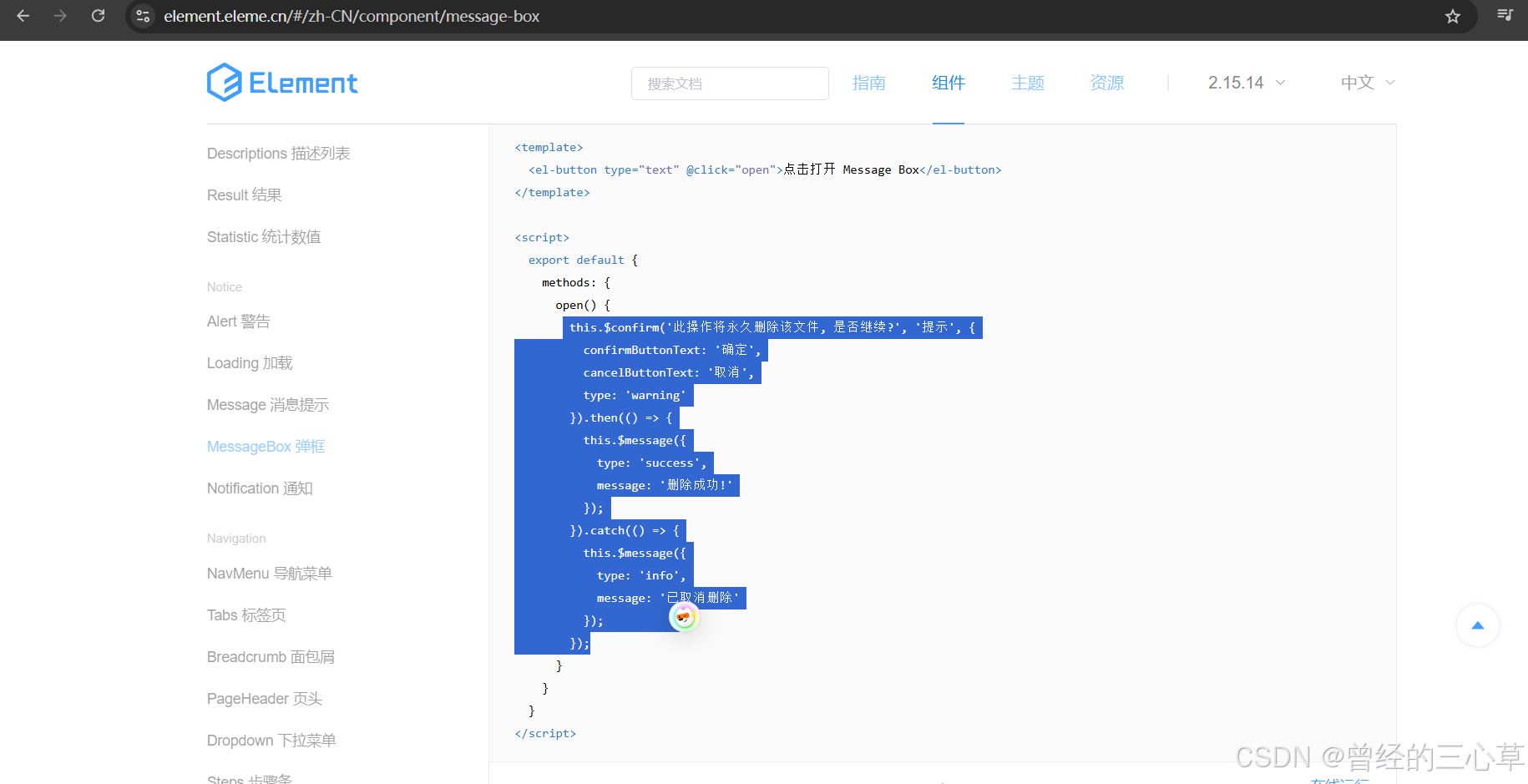Expand the 中文 language dropdown

1368,83
